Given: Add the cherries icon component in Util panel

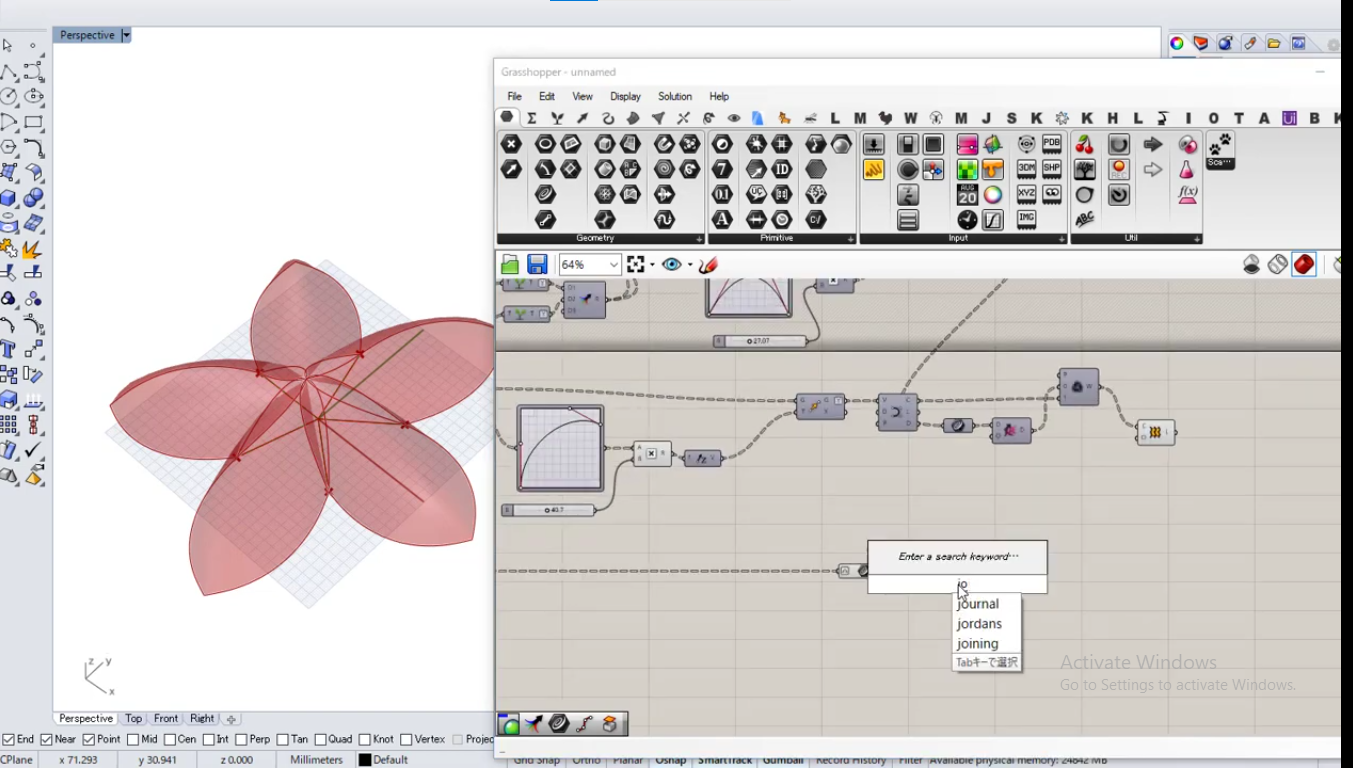Looking at the screenshot, I should click(x=1085, y=145).
